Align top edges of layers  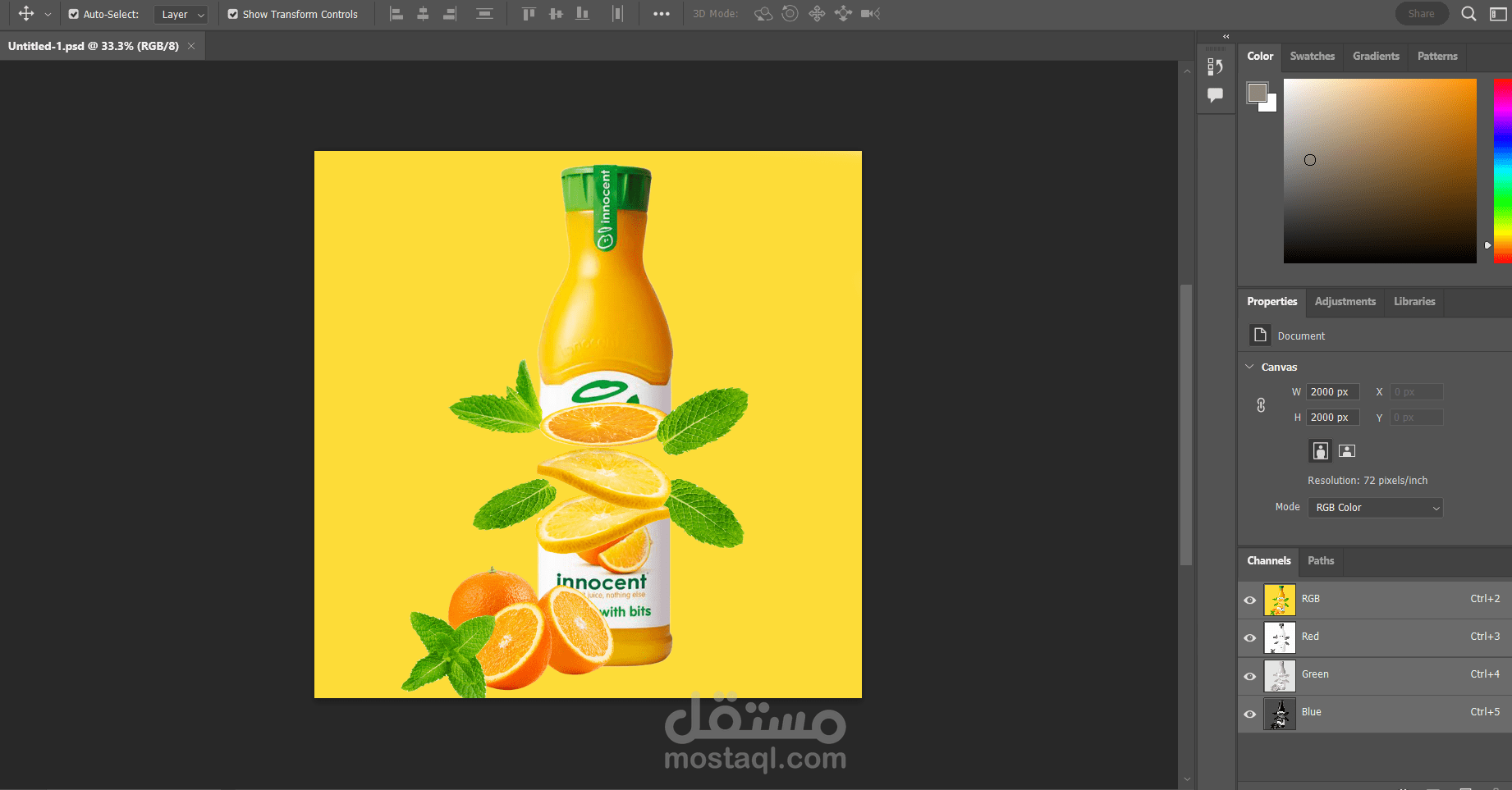pyautogui.click(x=529, y=14)
